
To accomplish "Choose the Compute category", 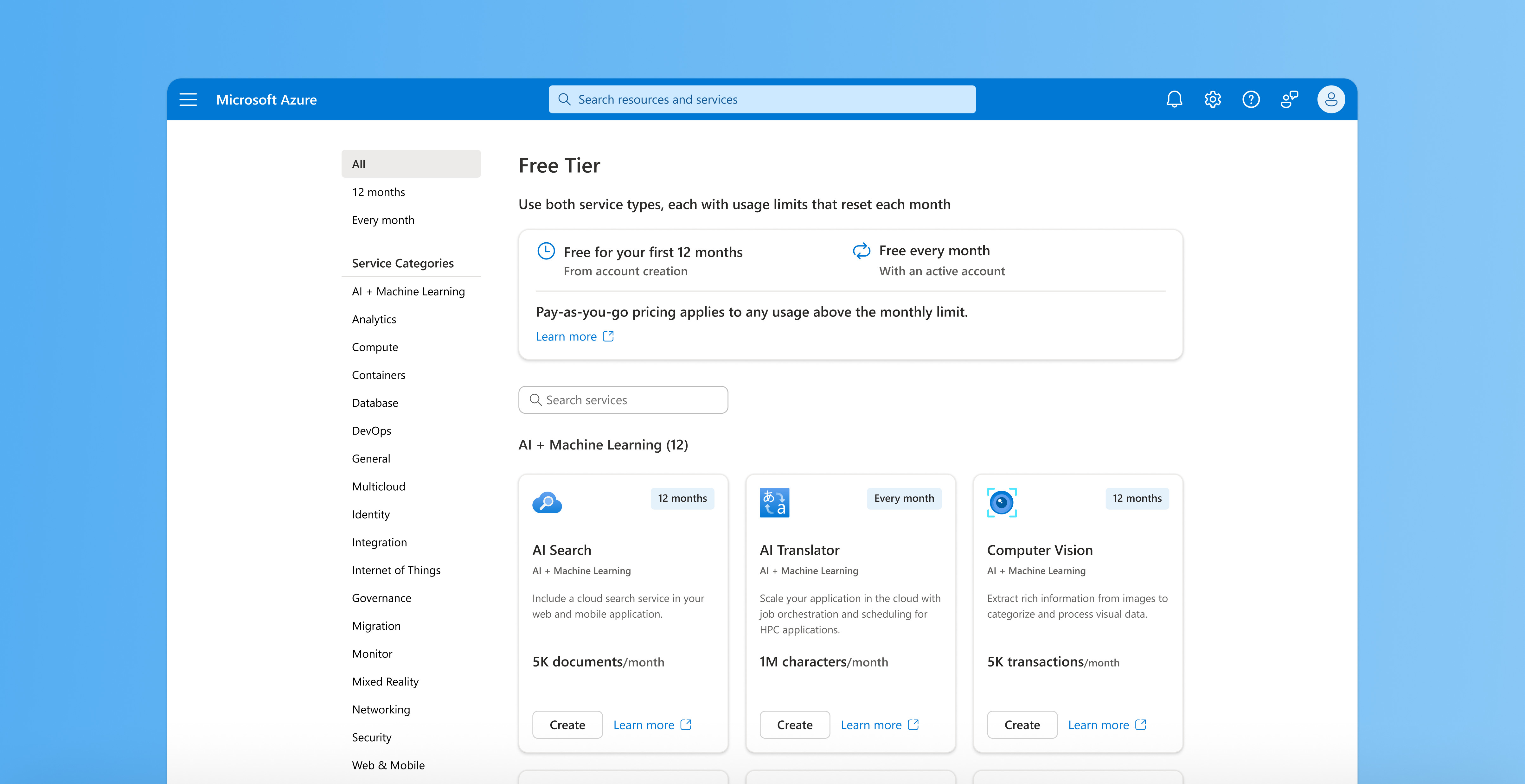I will 411,347.
